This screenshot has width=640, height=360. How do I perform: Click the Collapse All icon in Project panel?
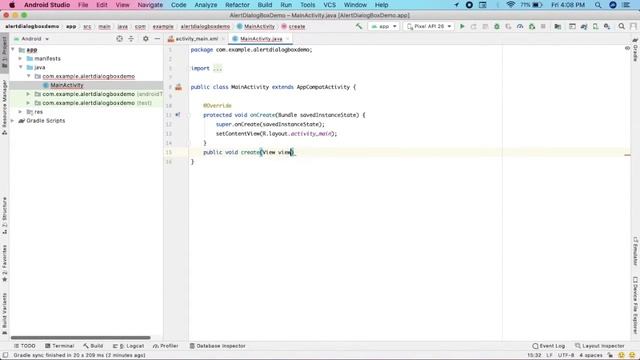pos(131,38)
